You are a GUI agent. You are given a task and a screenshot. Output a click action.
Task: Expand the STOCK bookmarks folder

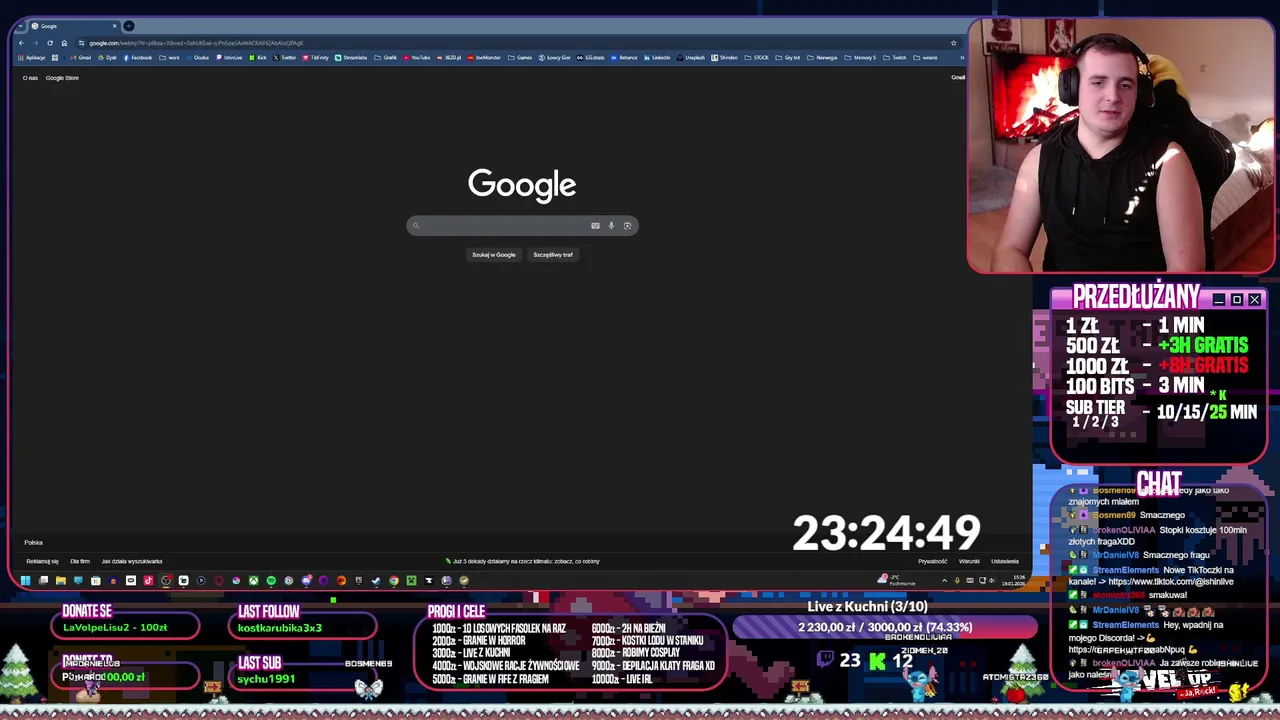tap(756, 58)
